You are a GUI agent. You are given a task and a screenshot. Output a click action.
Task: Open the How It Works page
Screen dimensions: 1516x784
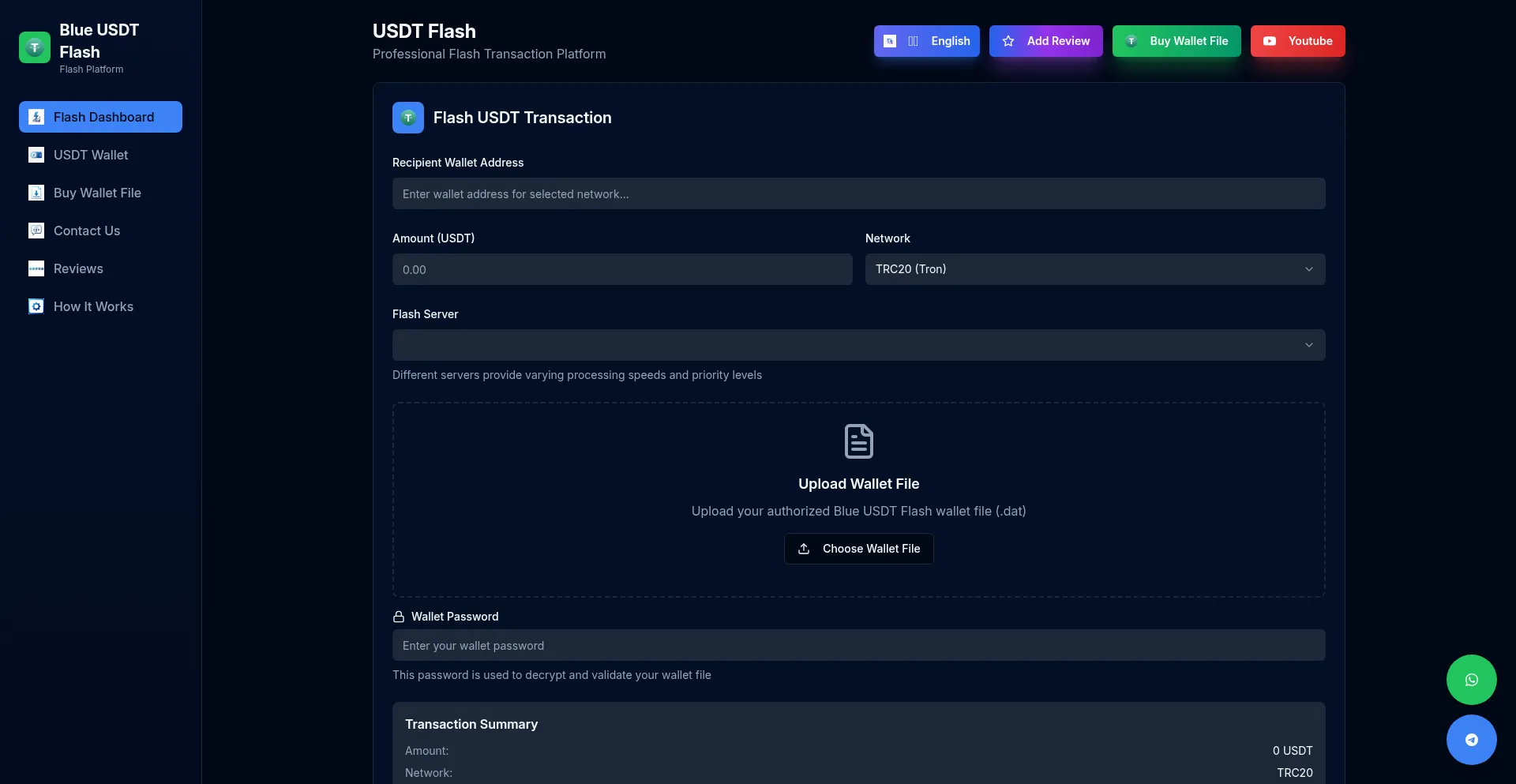pos(101,306)
